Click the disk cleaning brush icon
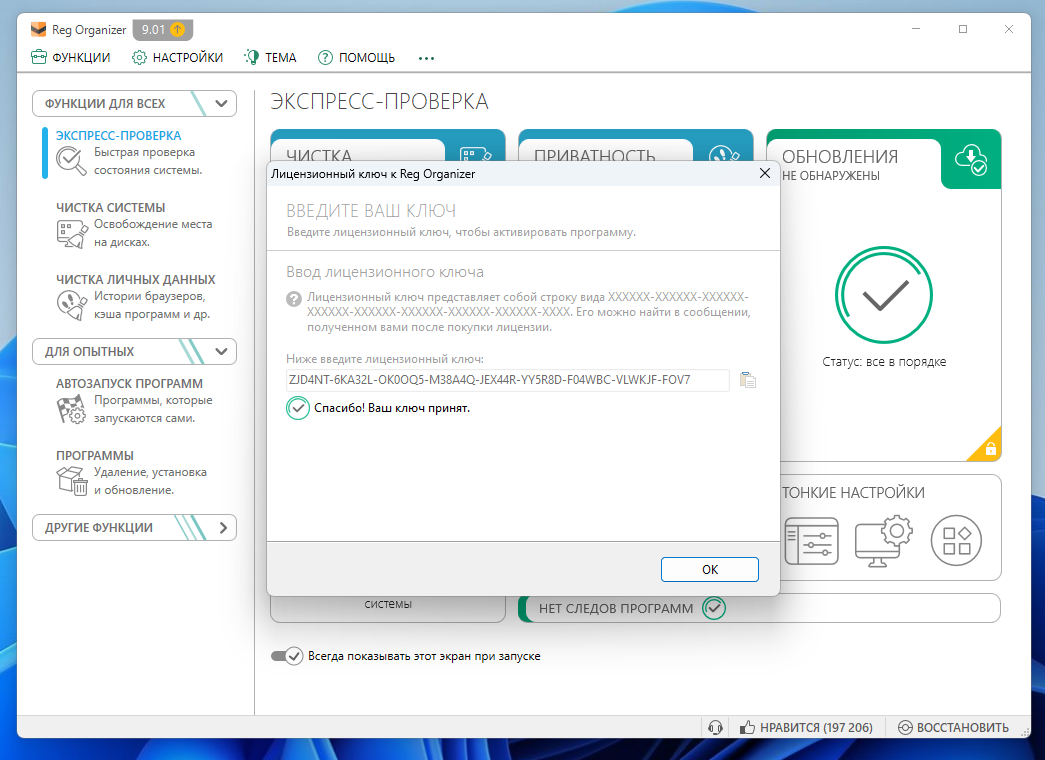Viewport: 1045px width, 760px height. [x=71, y=234]
